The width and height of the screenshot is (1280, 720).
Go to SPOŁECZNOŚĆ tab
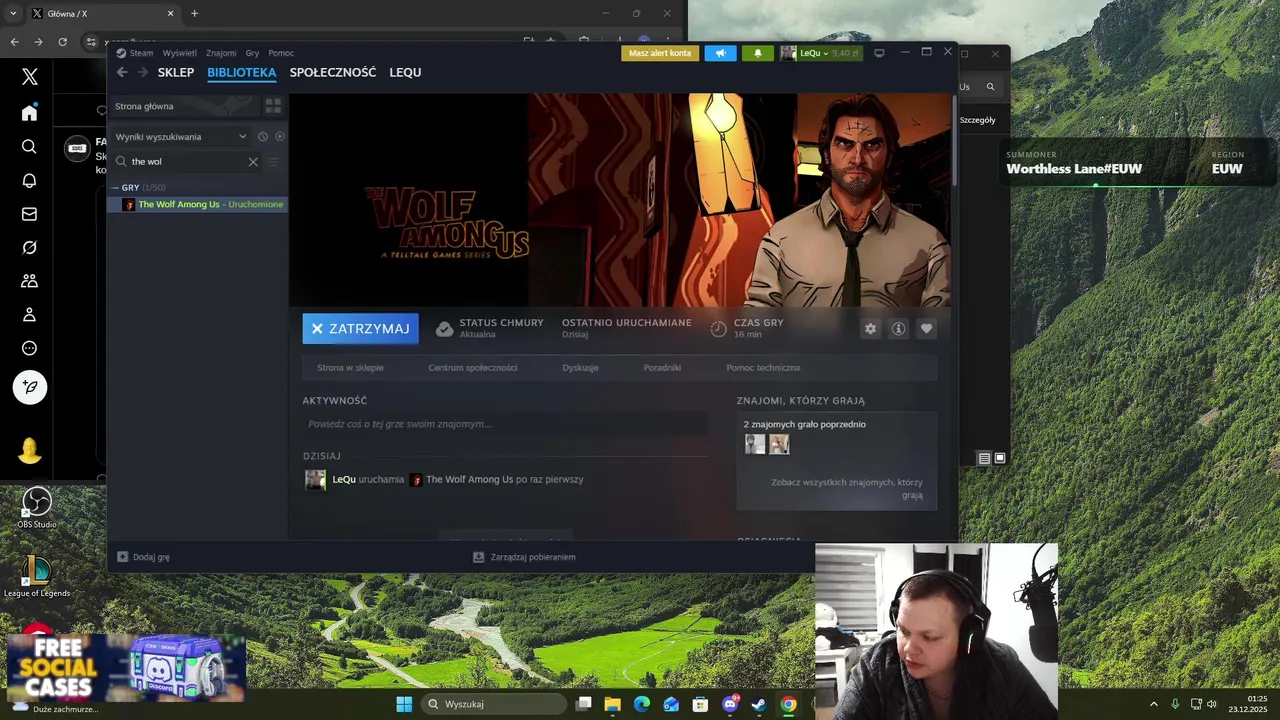click(x=333, y=72)
